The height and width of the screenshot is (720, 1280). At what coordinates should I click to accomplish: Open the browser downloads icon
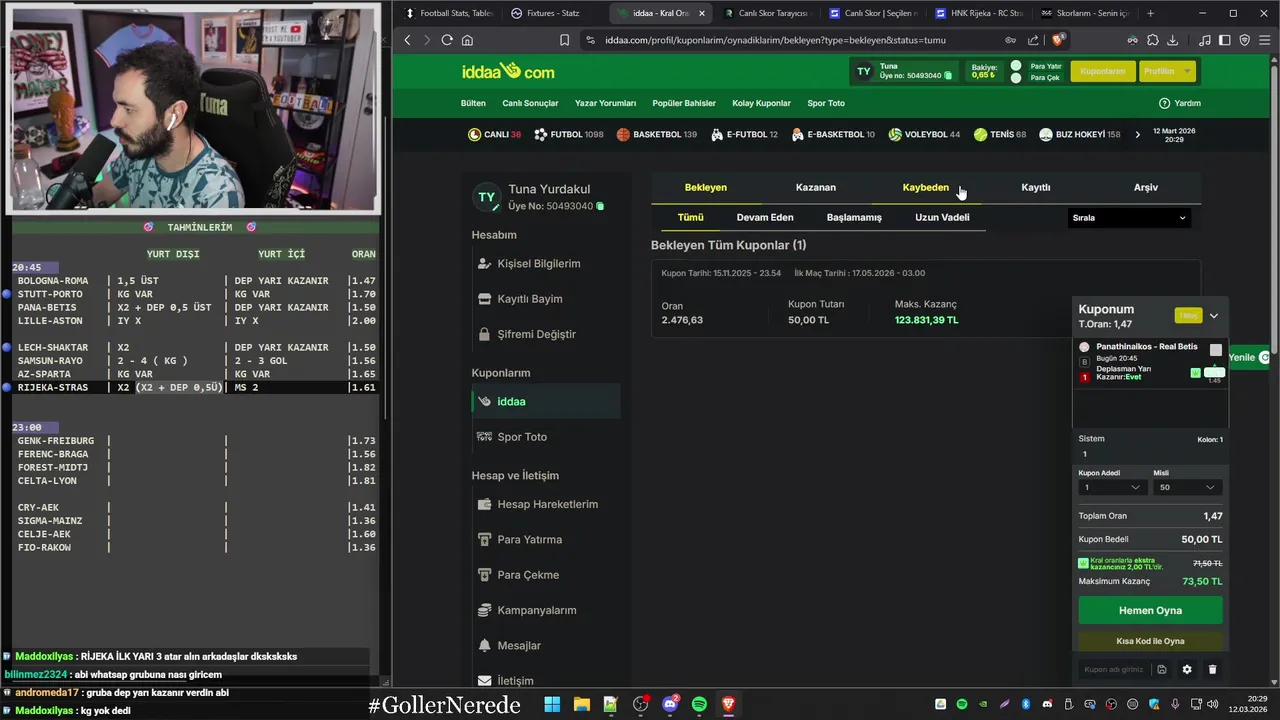pos(1172,40)
